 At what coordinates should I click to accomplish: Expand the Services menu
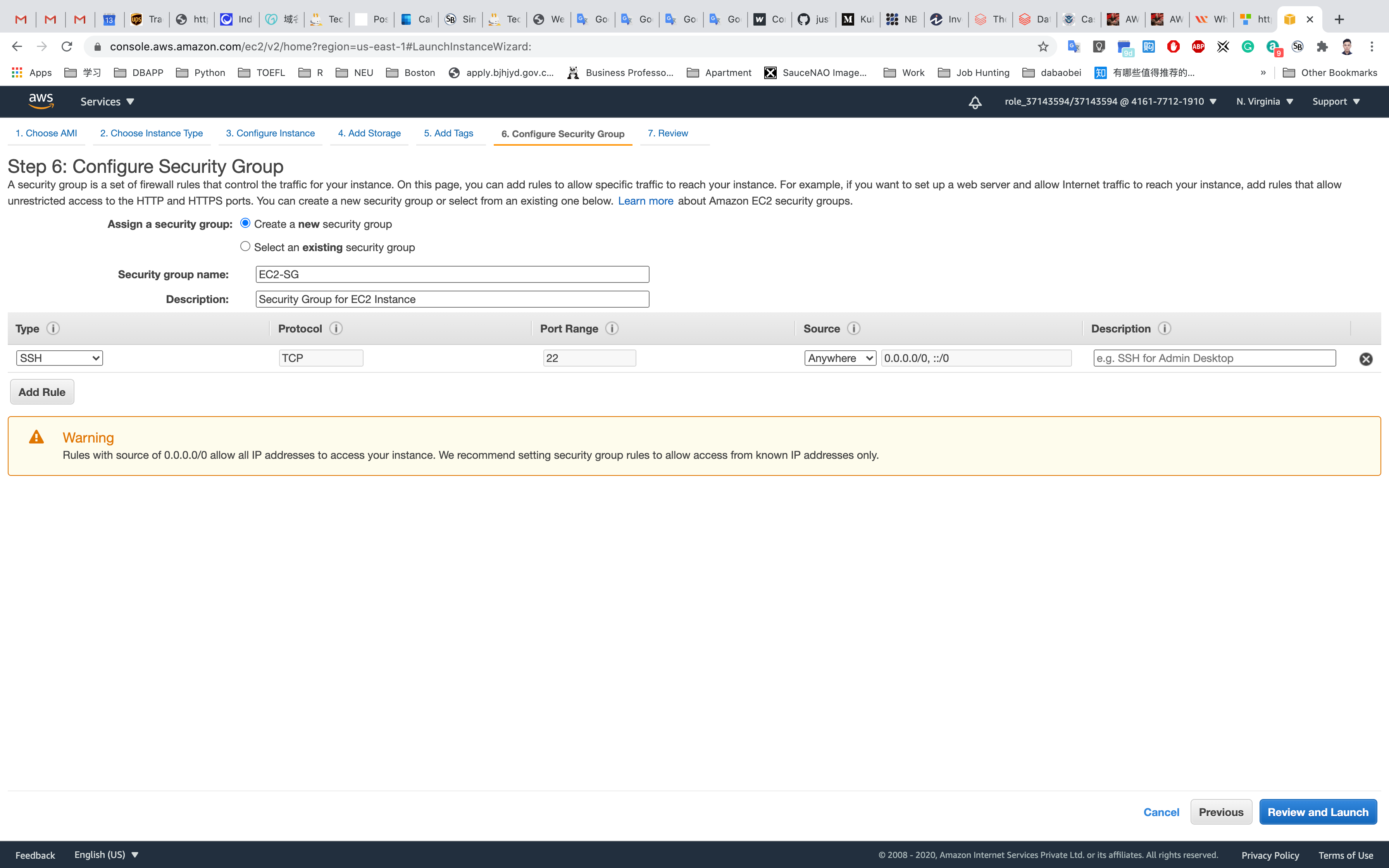click(107, 102)
